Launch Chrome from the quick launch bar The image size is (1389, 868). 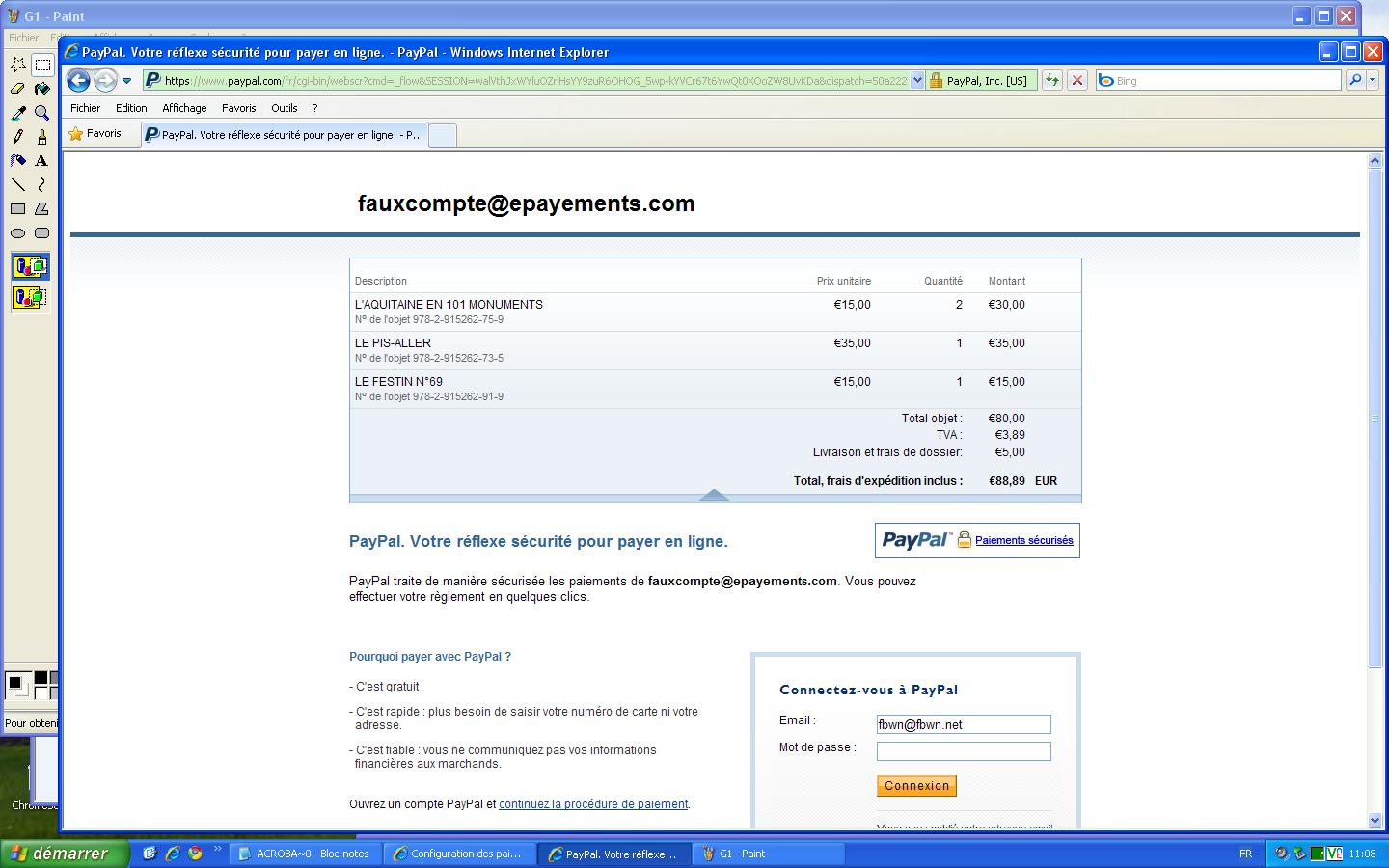(x=196, y=854)
